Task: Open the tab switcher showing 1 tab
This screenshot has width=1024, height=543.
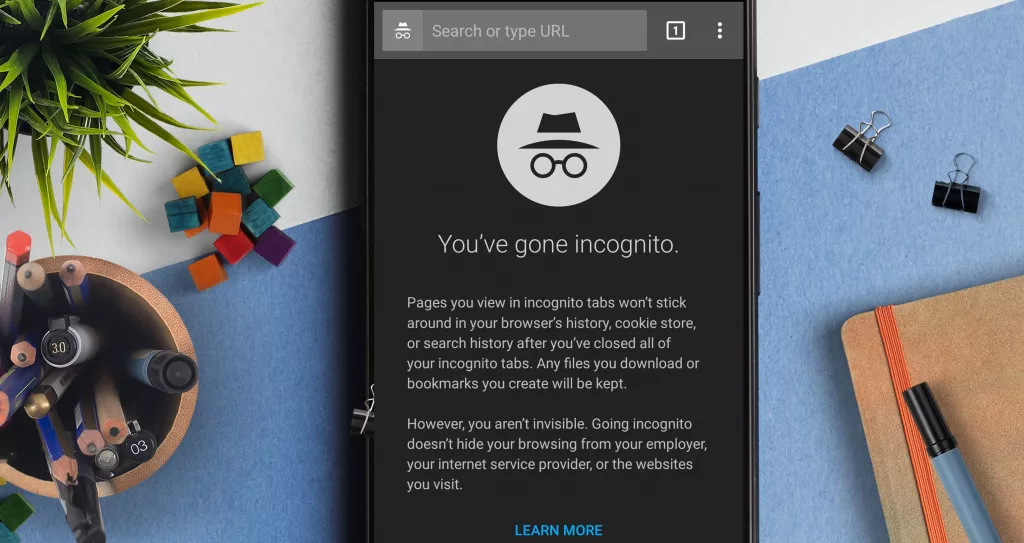Action: [x=675, y=31]
